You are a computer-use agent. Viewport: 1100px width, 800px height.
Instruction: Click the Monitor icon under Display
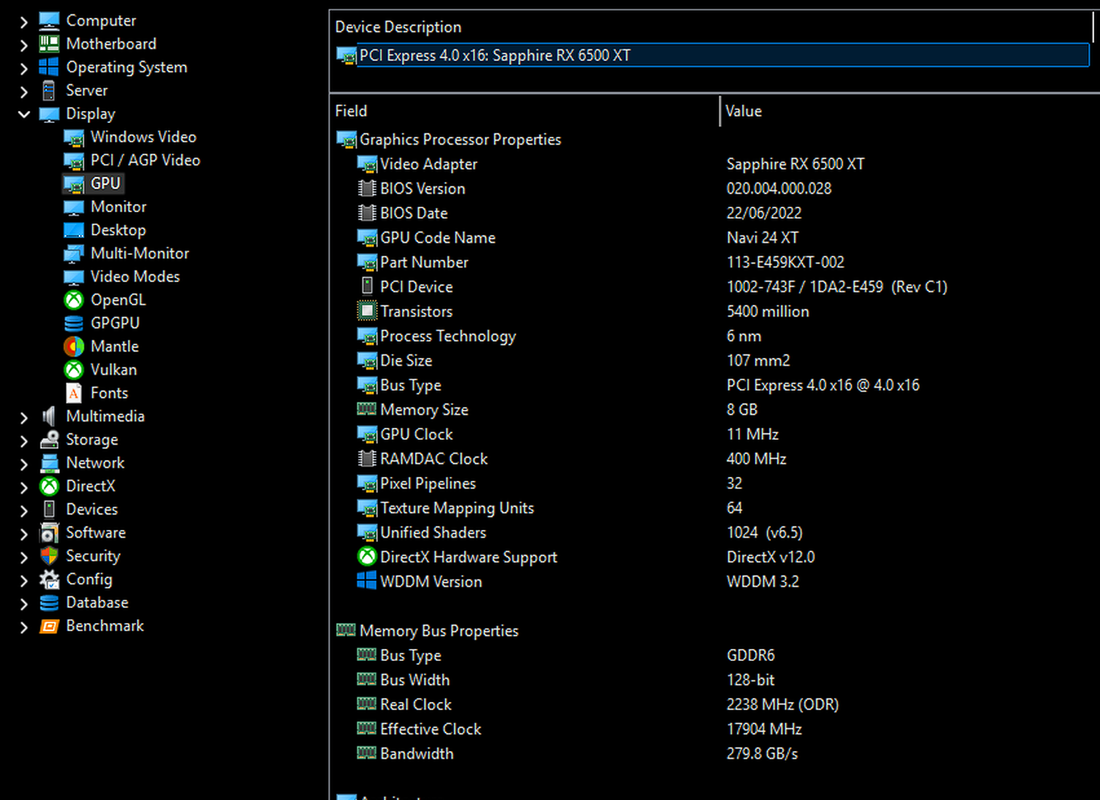[74, 206]
